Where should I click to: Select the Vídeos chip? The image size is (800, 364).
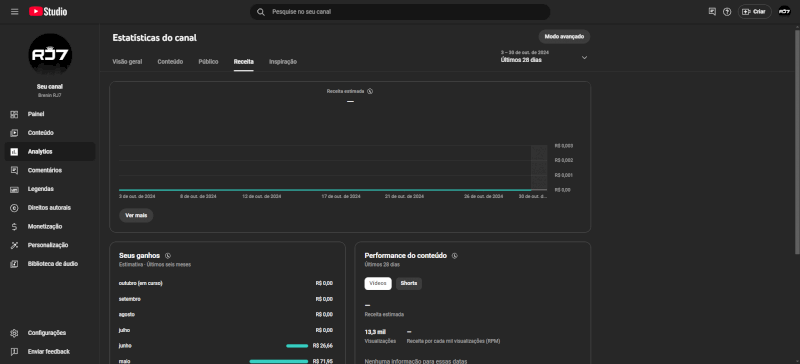click(378, 283)
